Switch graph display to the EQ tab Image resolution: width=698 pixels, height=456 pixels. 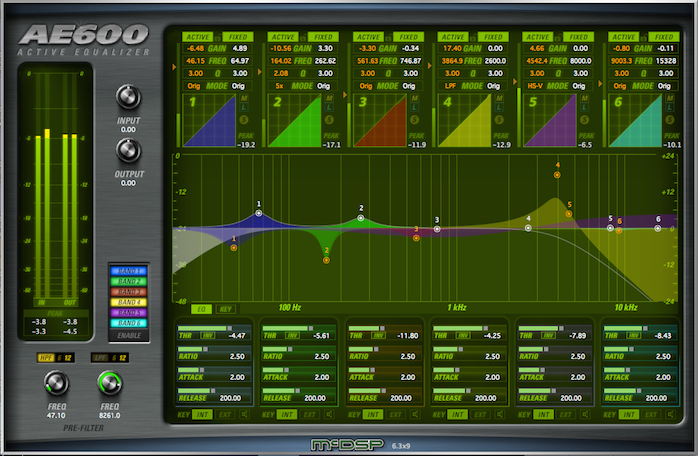[201, 309]
